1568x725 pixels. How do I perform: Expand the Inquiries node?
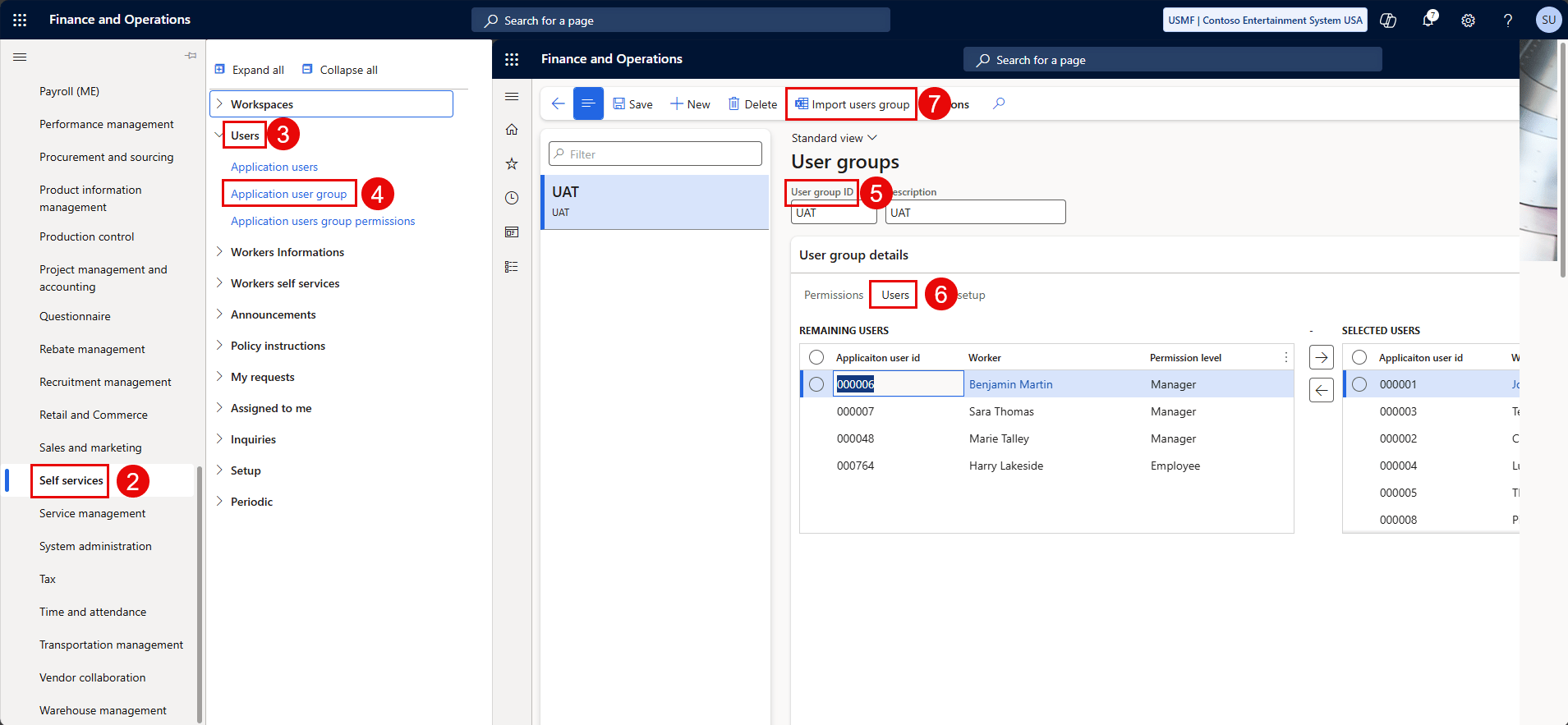point(219,438)
